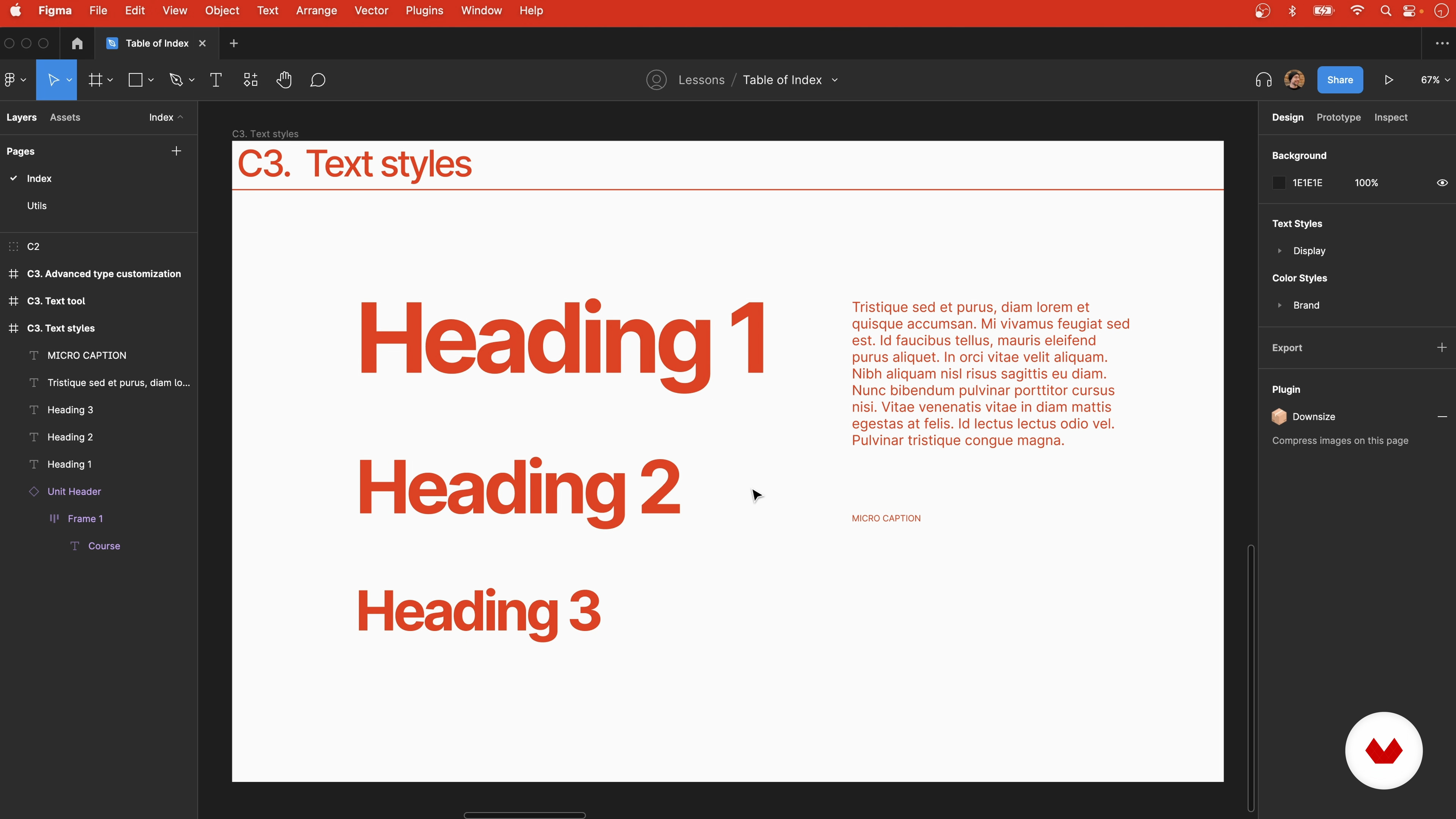Click the user avatar in toolbar
1456x819 pixels.
pos(1294,80)
